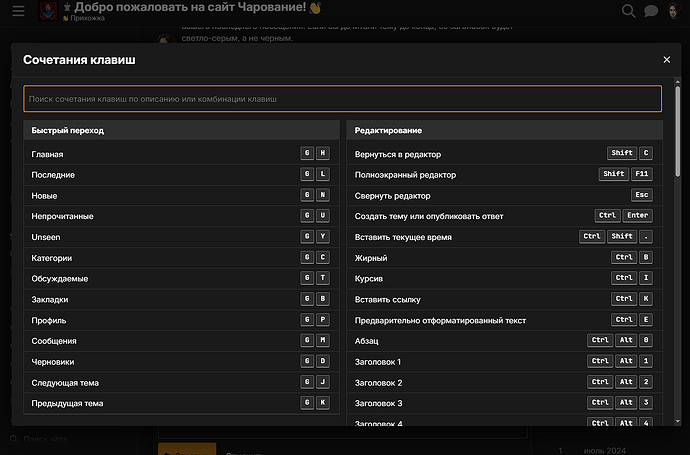This screenshot has height=455, width=690.
Task: Select the Главная shortcut row
Action: tap(181, 154)
